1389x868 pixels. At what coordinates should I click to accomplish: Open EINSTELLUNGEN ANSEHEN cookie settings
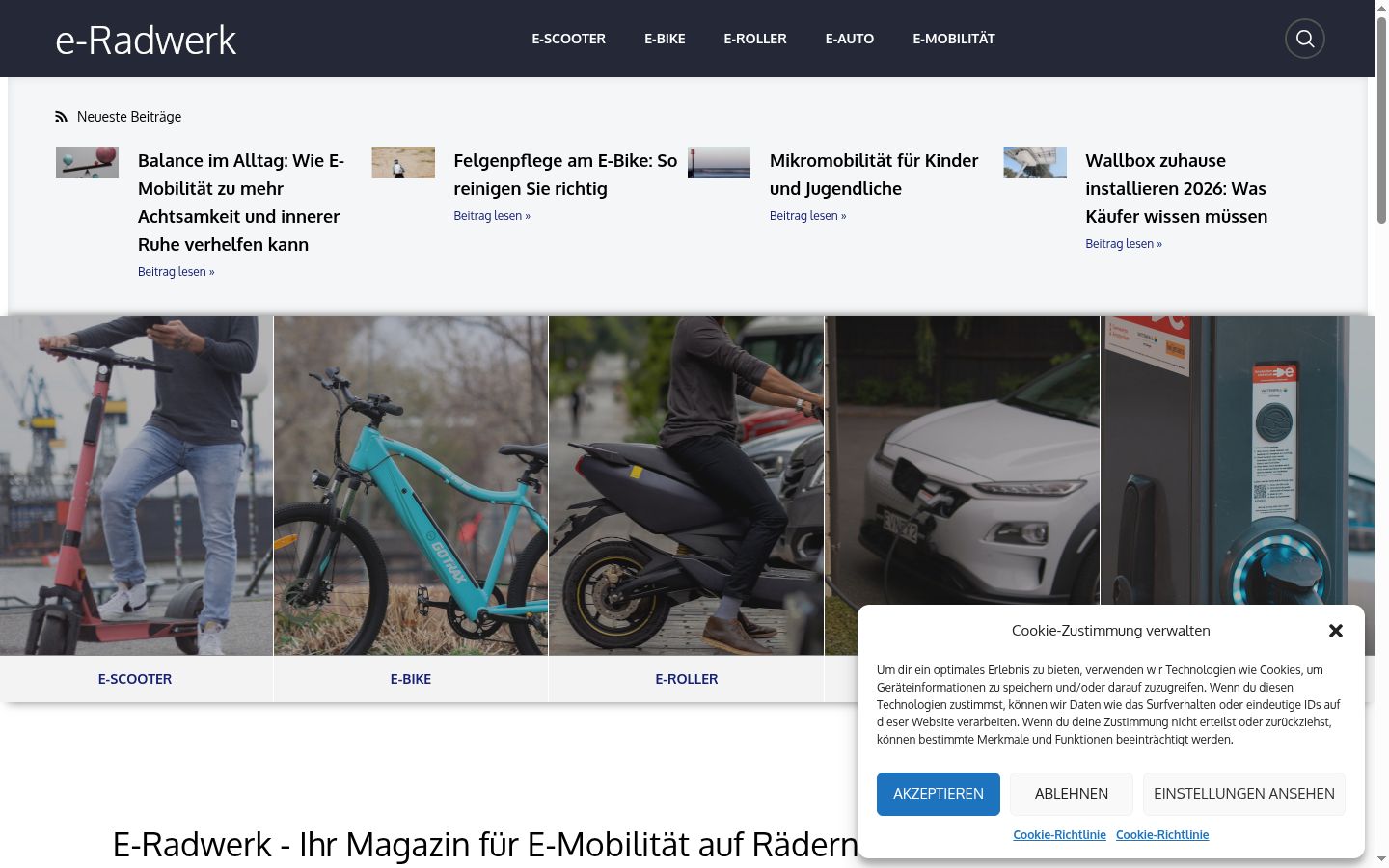tap(1244, 794)
